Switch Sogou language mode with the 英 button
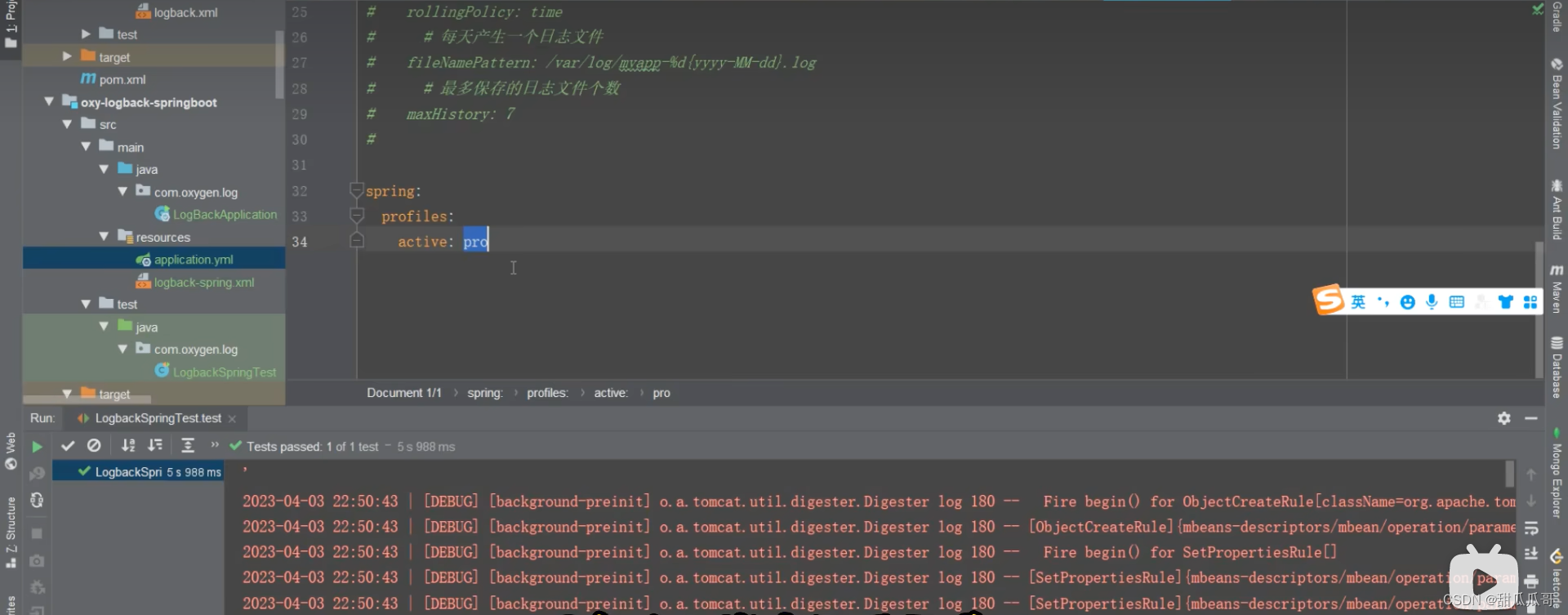Viewport: 1568px width, 615px height. point(1358,302)
